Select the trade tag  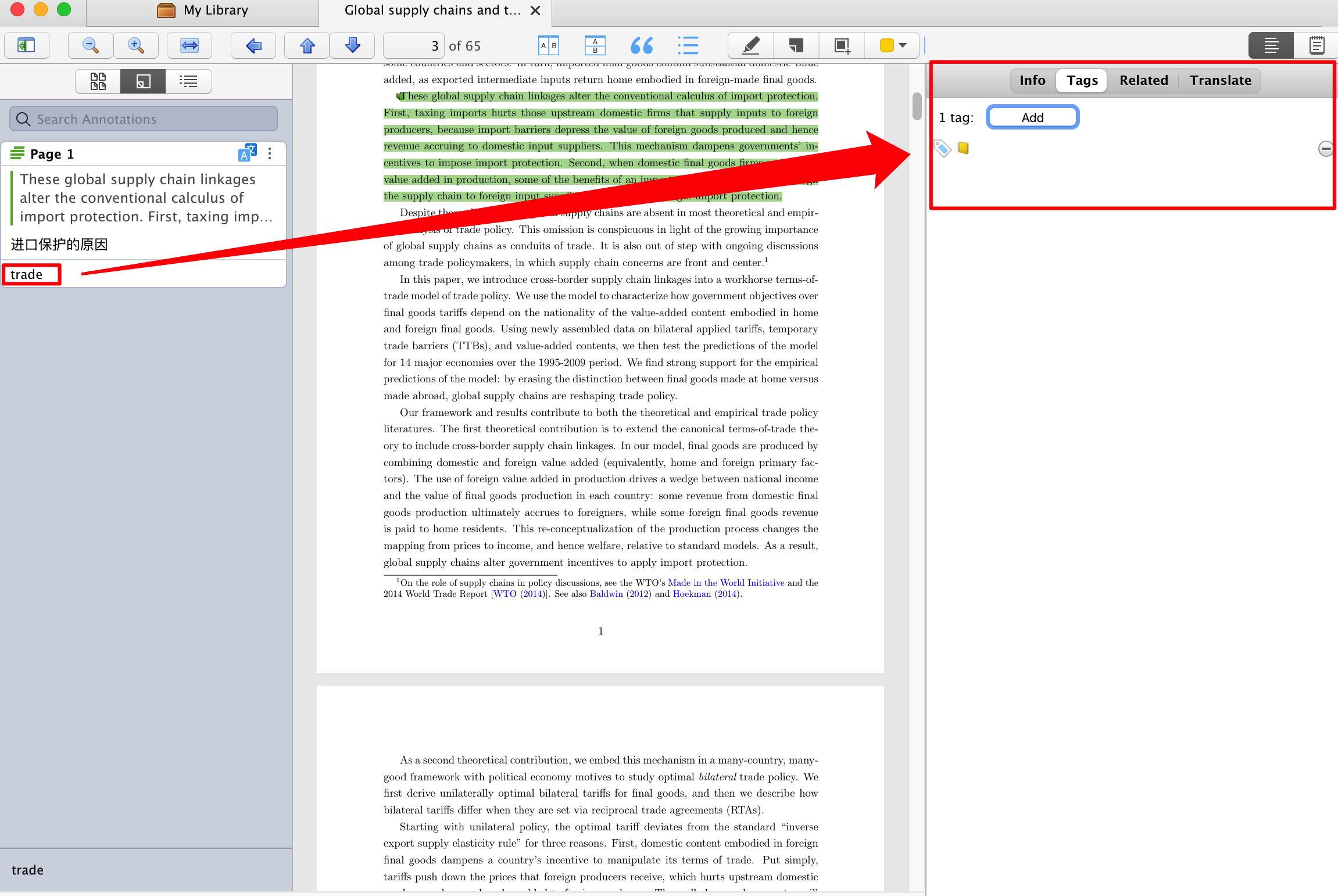click(x=30, y=274)
